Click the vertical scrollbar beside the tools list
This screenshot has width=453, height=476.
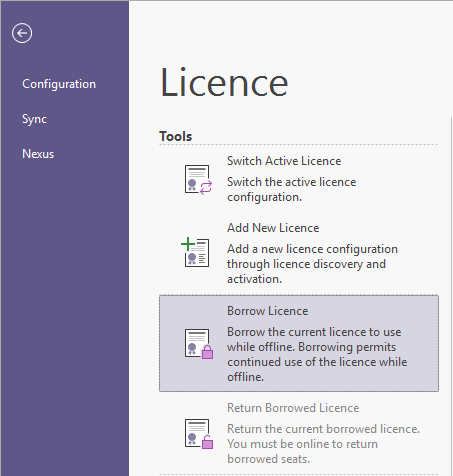451,296
